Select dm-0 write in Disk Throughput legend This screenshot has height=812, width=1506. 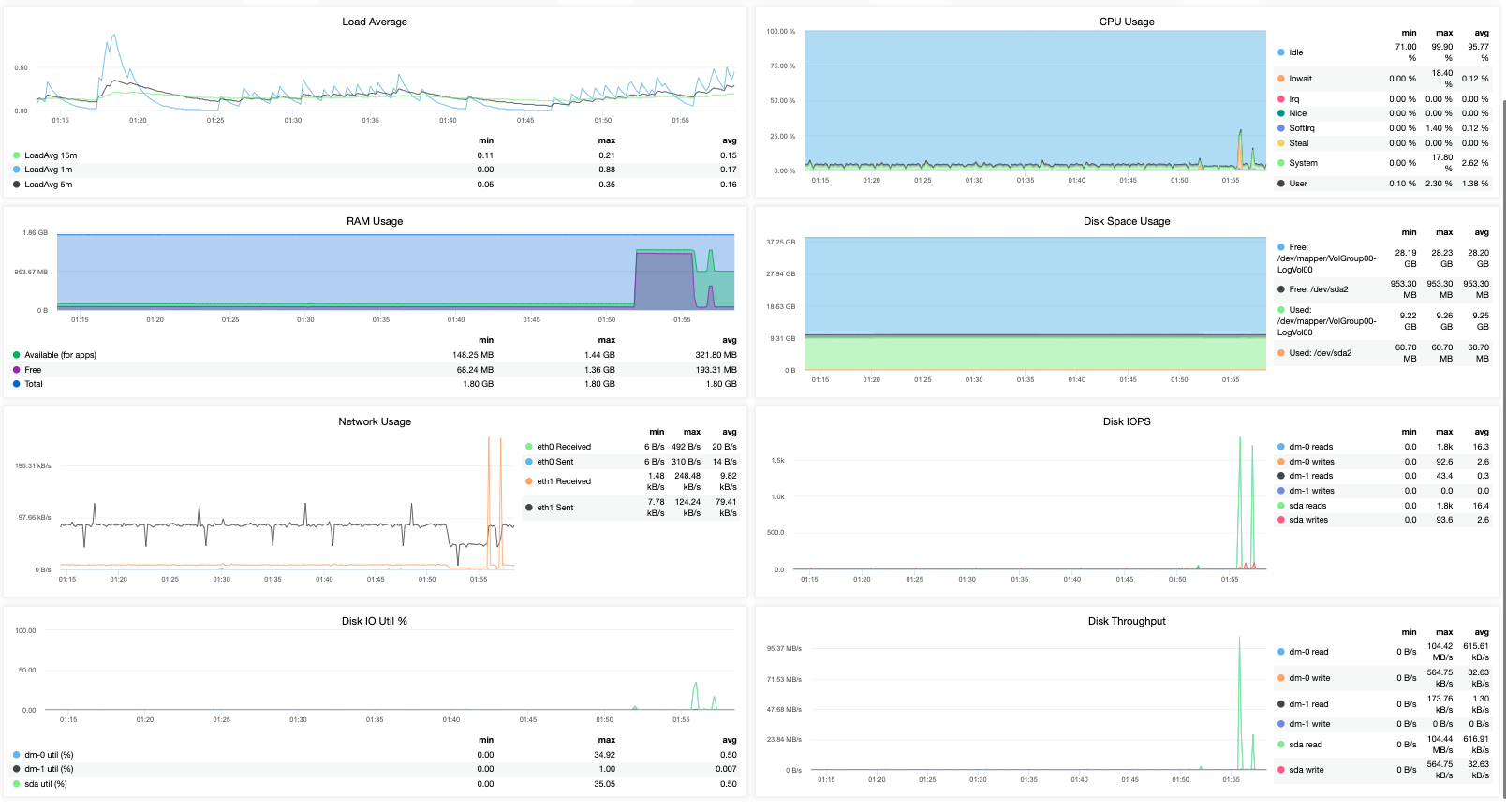tap(1309, 678)
